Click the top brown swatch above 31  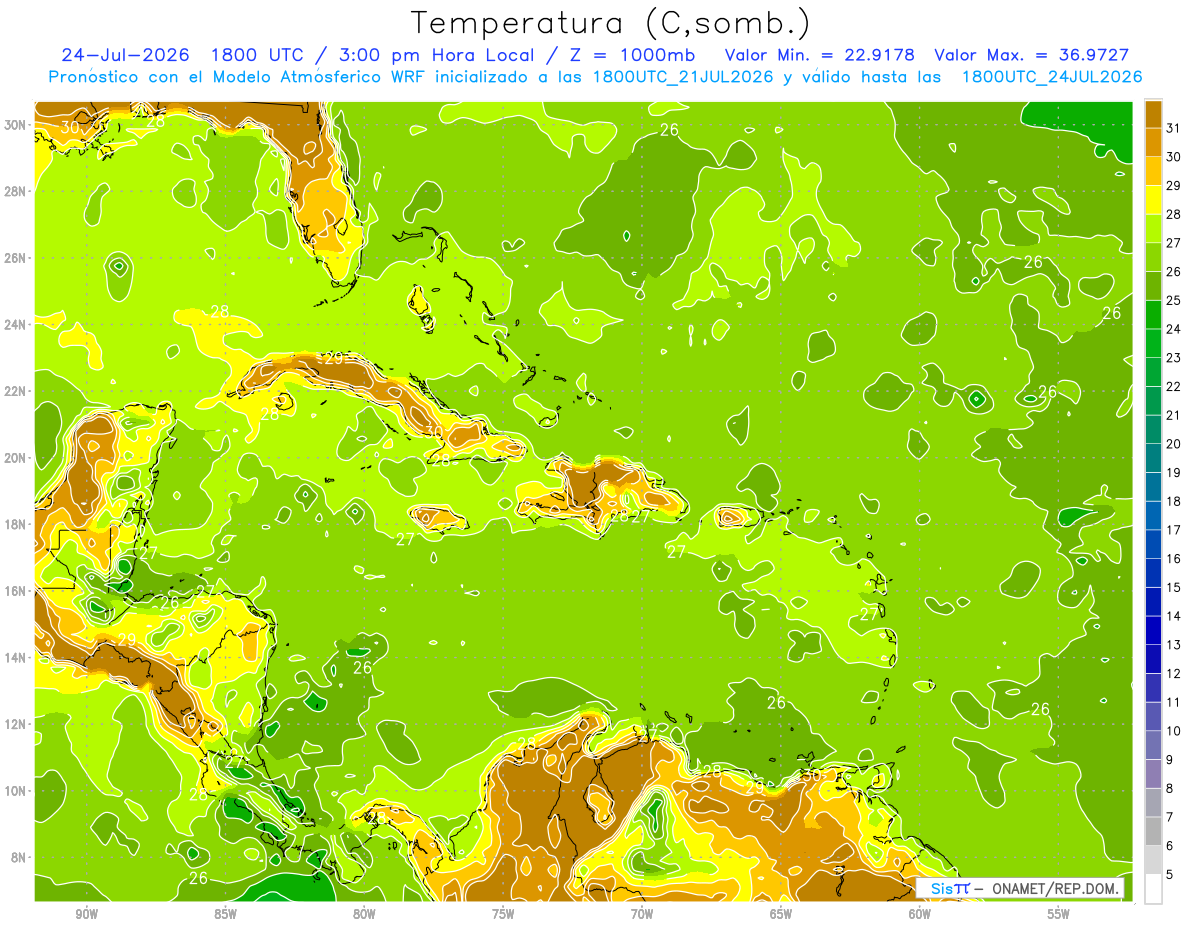pyautogui.click(x=1153, y=113)
